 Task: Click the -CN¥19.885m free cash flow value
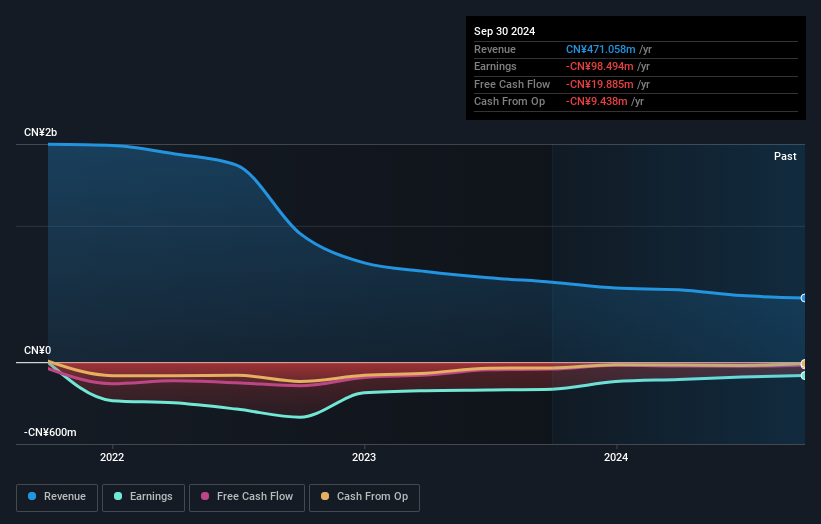[x=599, y=84]
